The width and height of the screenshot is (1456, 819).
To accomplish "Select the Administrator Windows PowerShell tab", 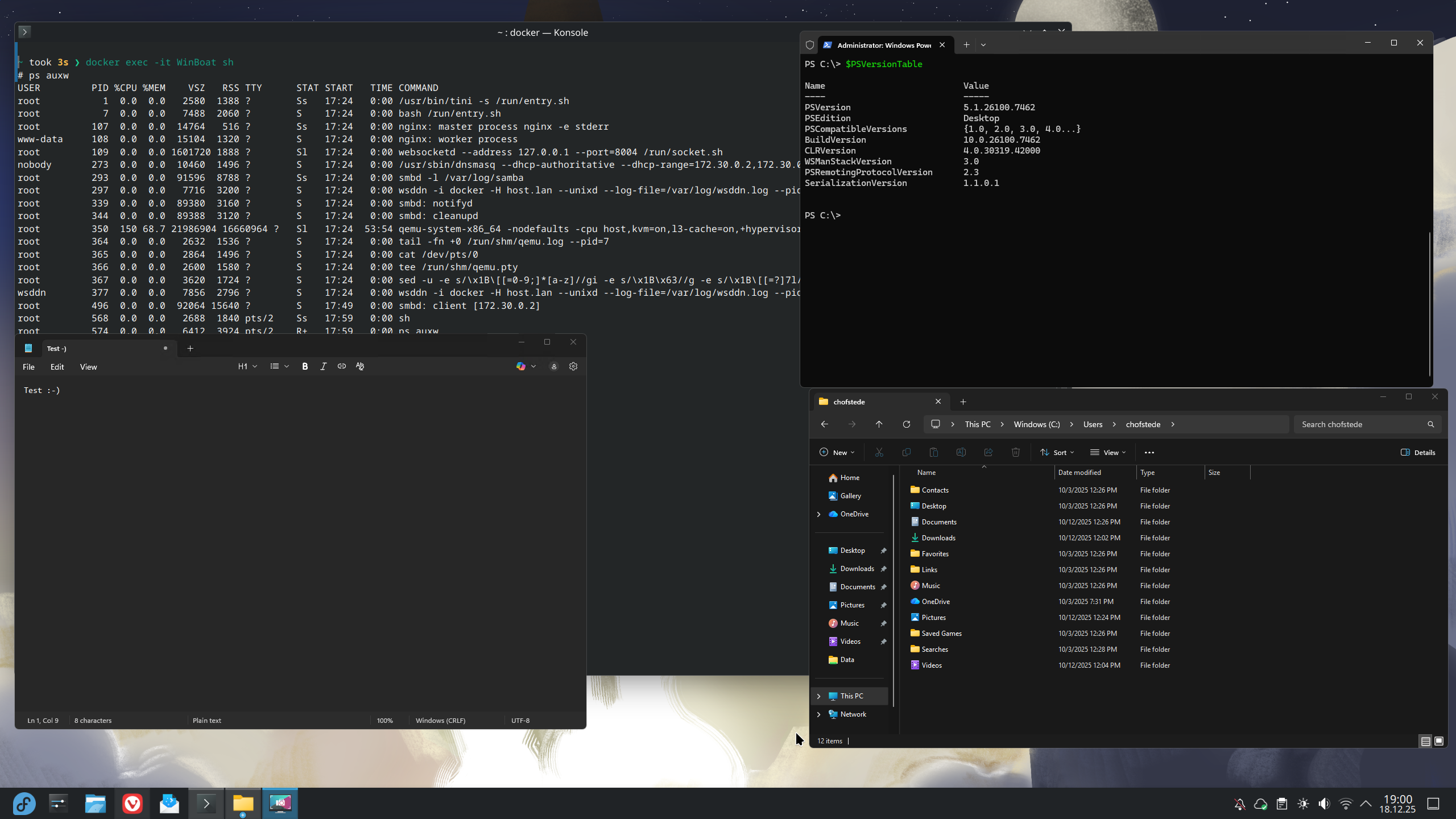I will (883, 45).
